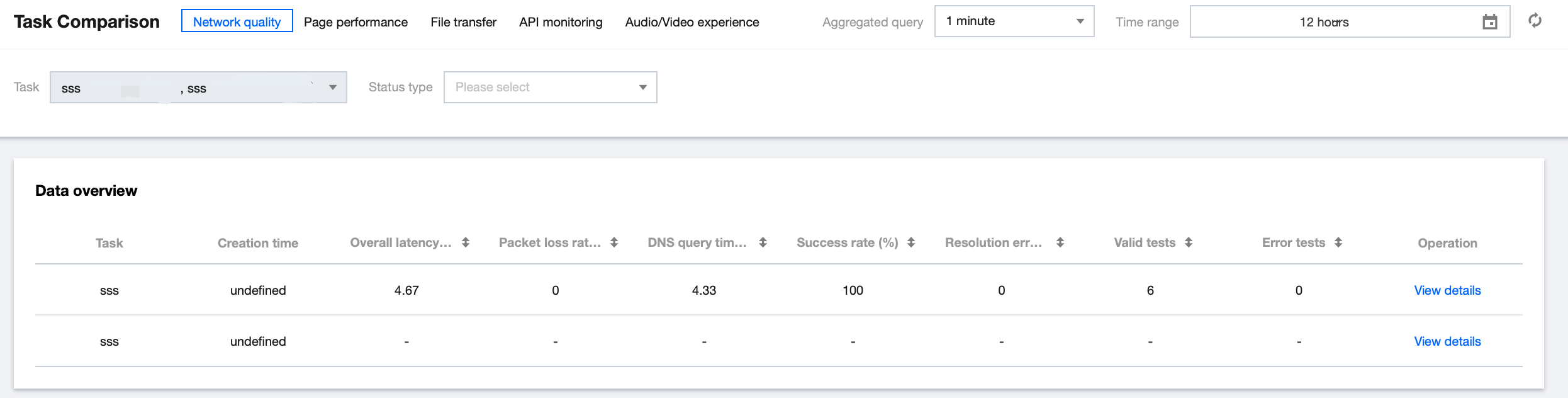The image size is (1568, 398).
Task: Switch to the Page performance tab
Action: pyautogui.click(x=356, y=22)
